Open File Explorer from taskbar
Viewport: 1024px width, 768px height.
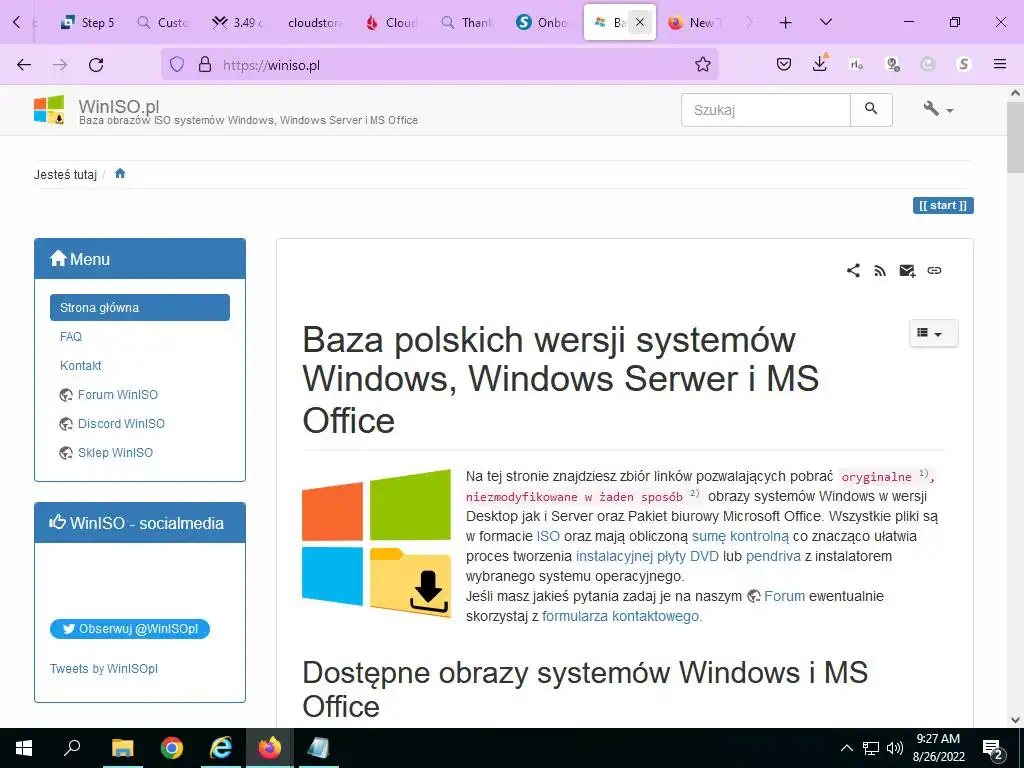[122, 748]
